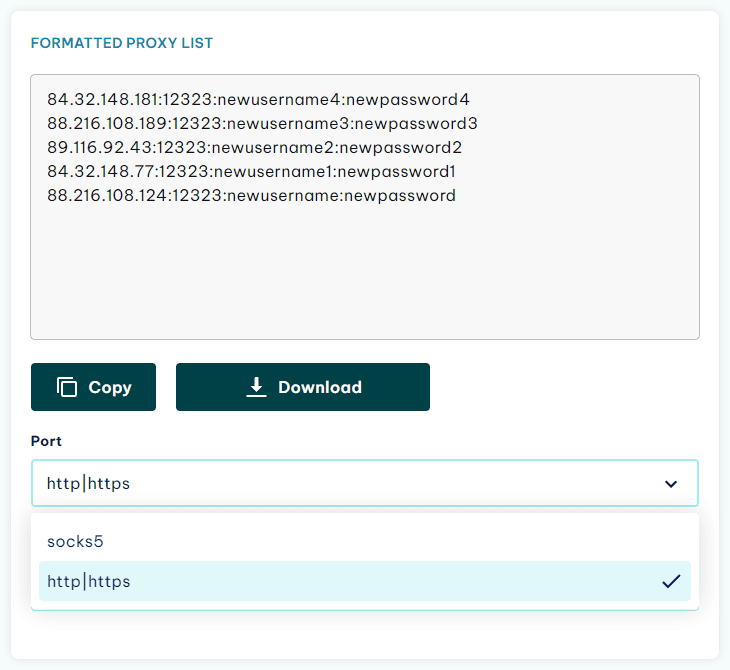The image size is (730, 670).
Task: Click the FORMATTED PROXY LIST heading
Action: tap(122, 43)
